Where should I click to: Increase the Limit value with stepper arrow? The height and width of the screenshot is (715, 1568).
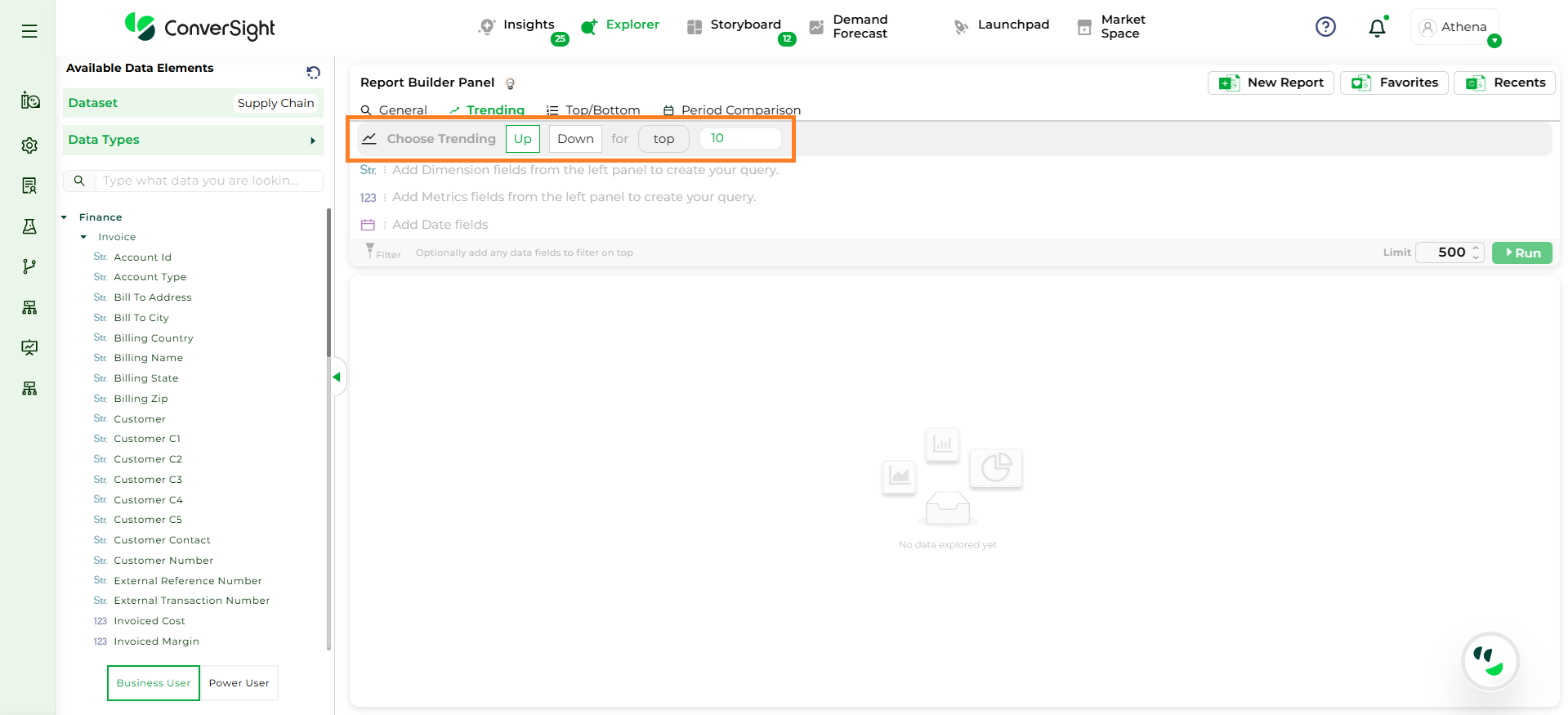(x=1476, y=248)
